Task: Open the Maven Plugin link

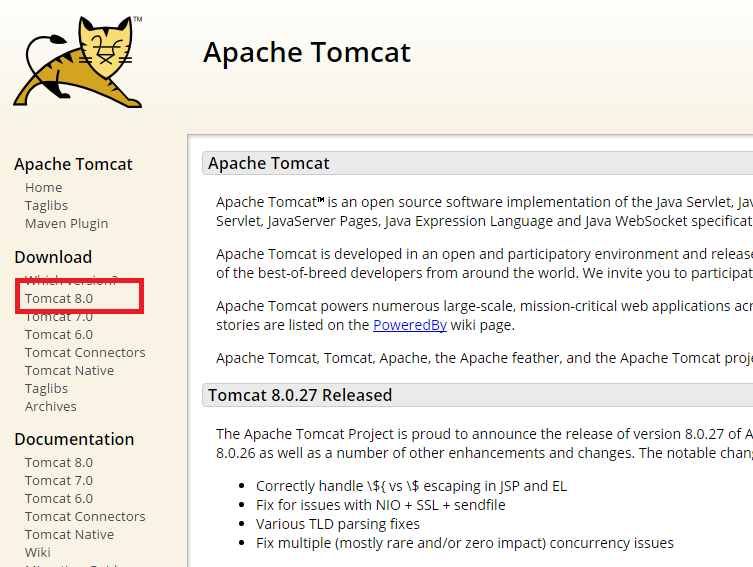Action: tap(67, 224)
